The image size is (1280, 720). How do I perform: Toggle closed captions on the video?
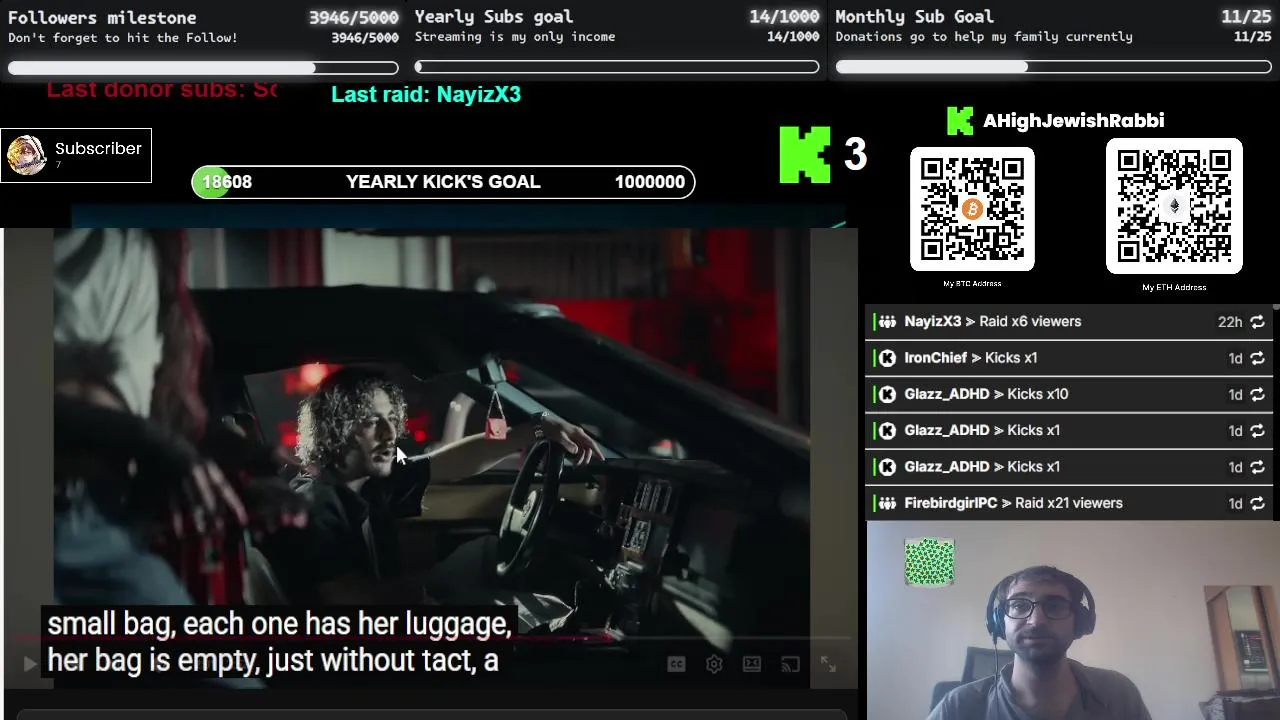pos(676,664)
